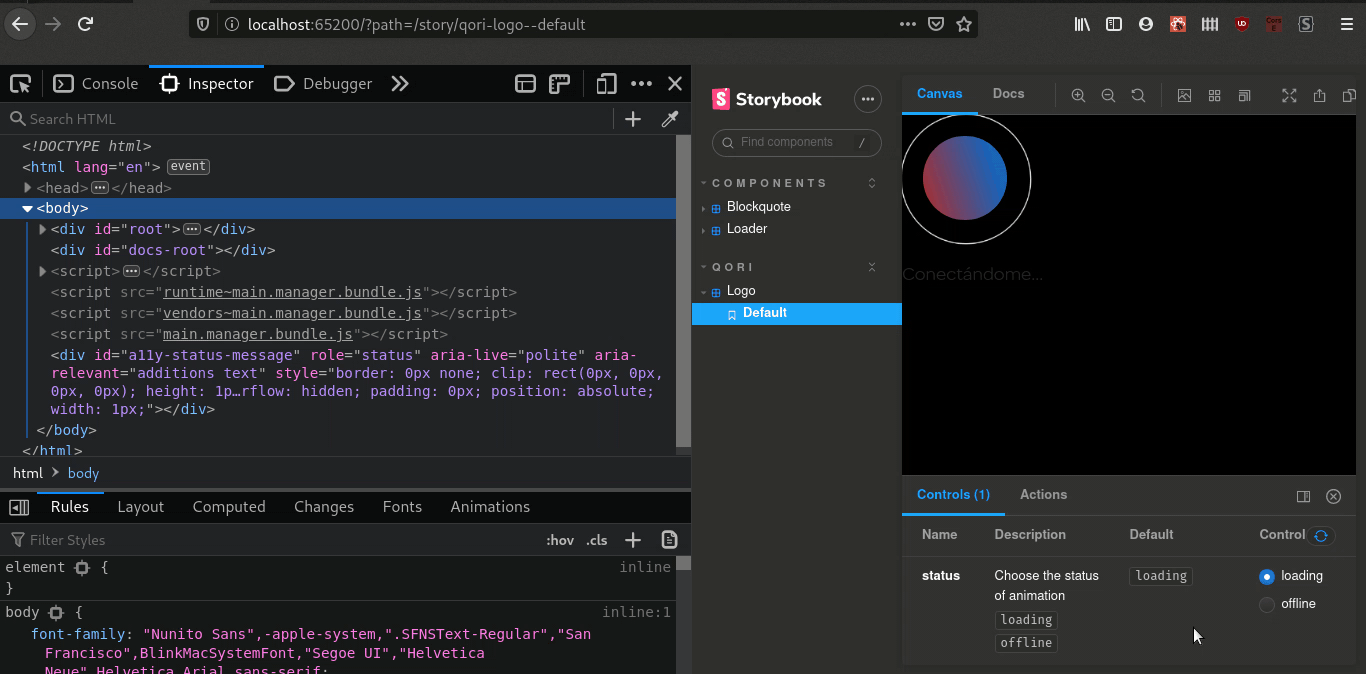Open the change background icon in Storybook toolbar

click(1184, 95)
